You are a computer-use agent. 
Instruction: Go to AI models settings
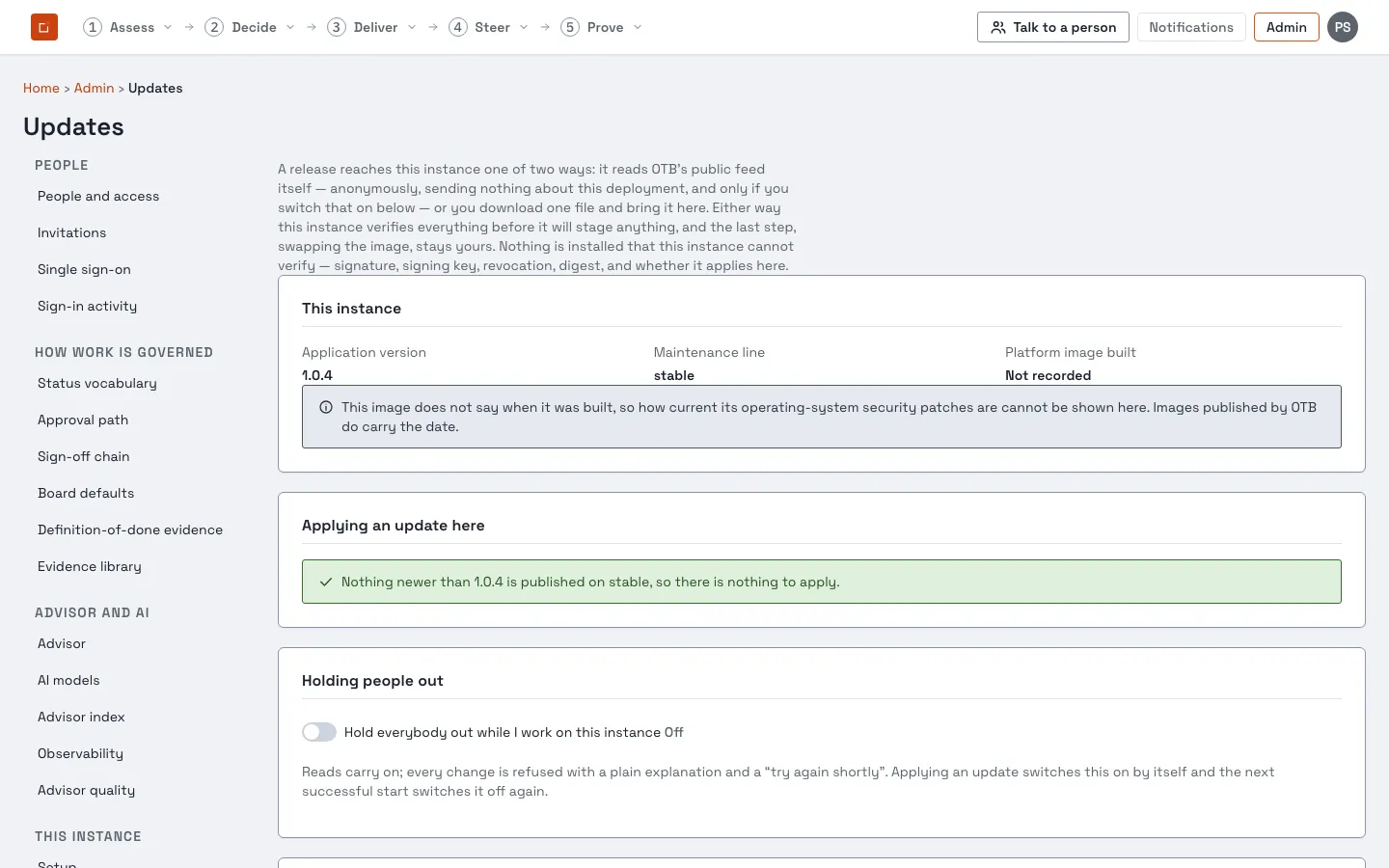point(68,680)
